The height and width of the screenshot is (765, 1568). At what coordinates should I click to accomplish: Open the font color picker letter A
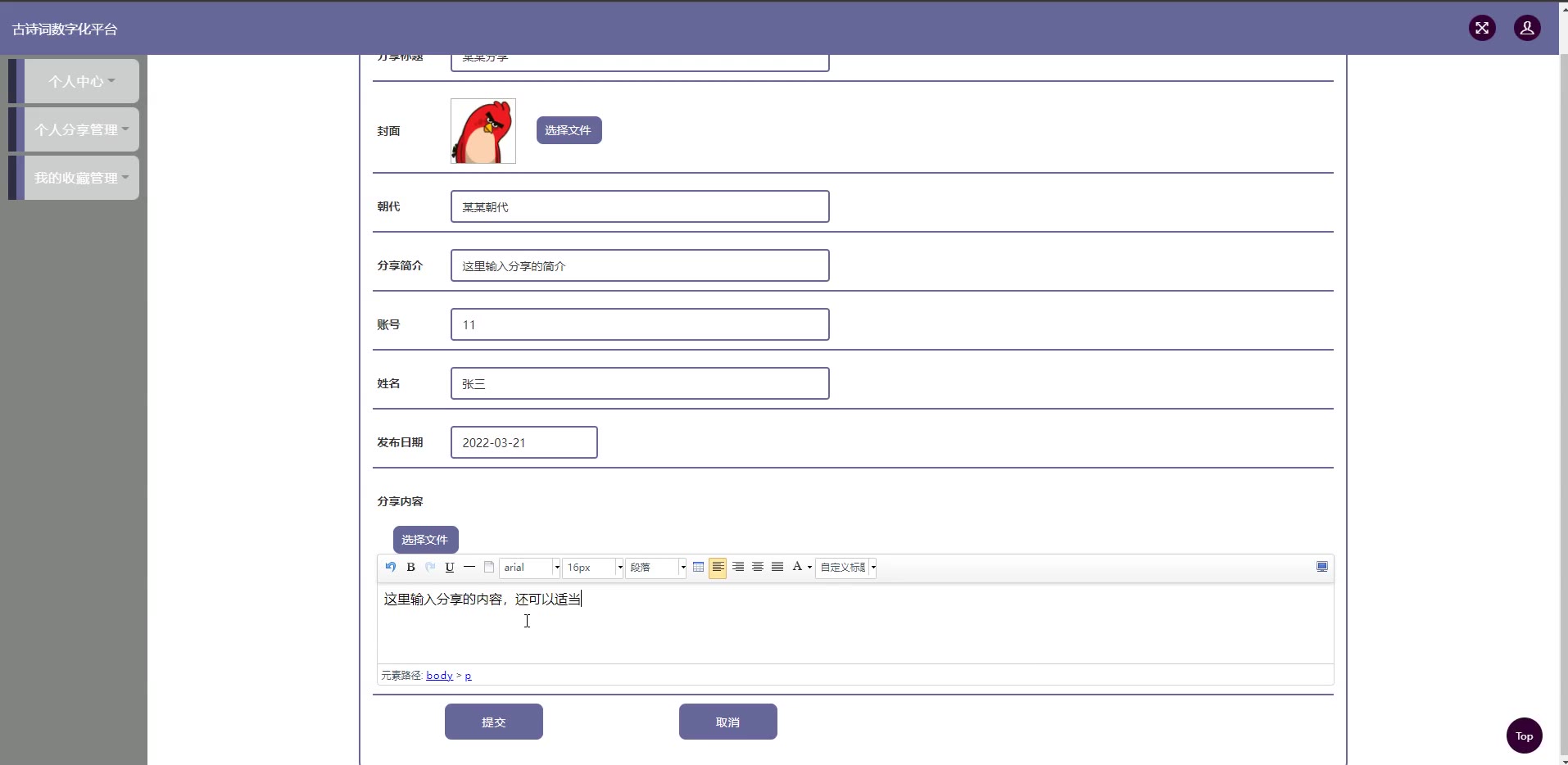click(x=797, y=567)
